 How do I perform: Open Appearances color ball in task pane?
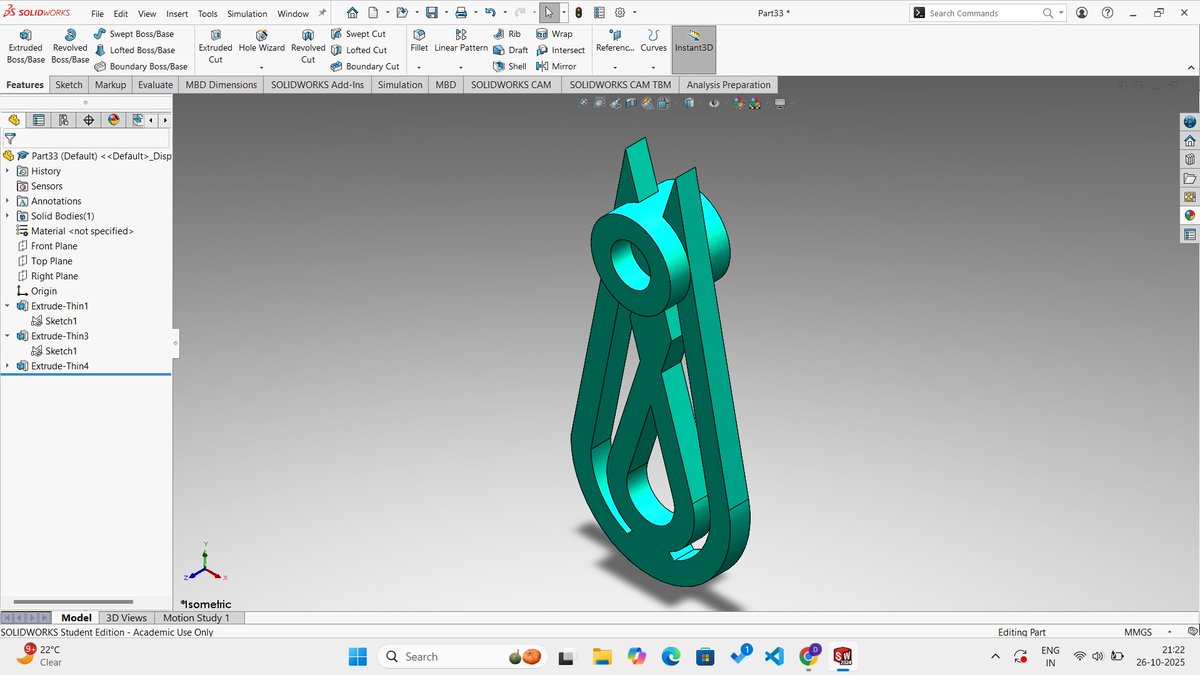[1189, 215]
